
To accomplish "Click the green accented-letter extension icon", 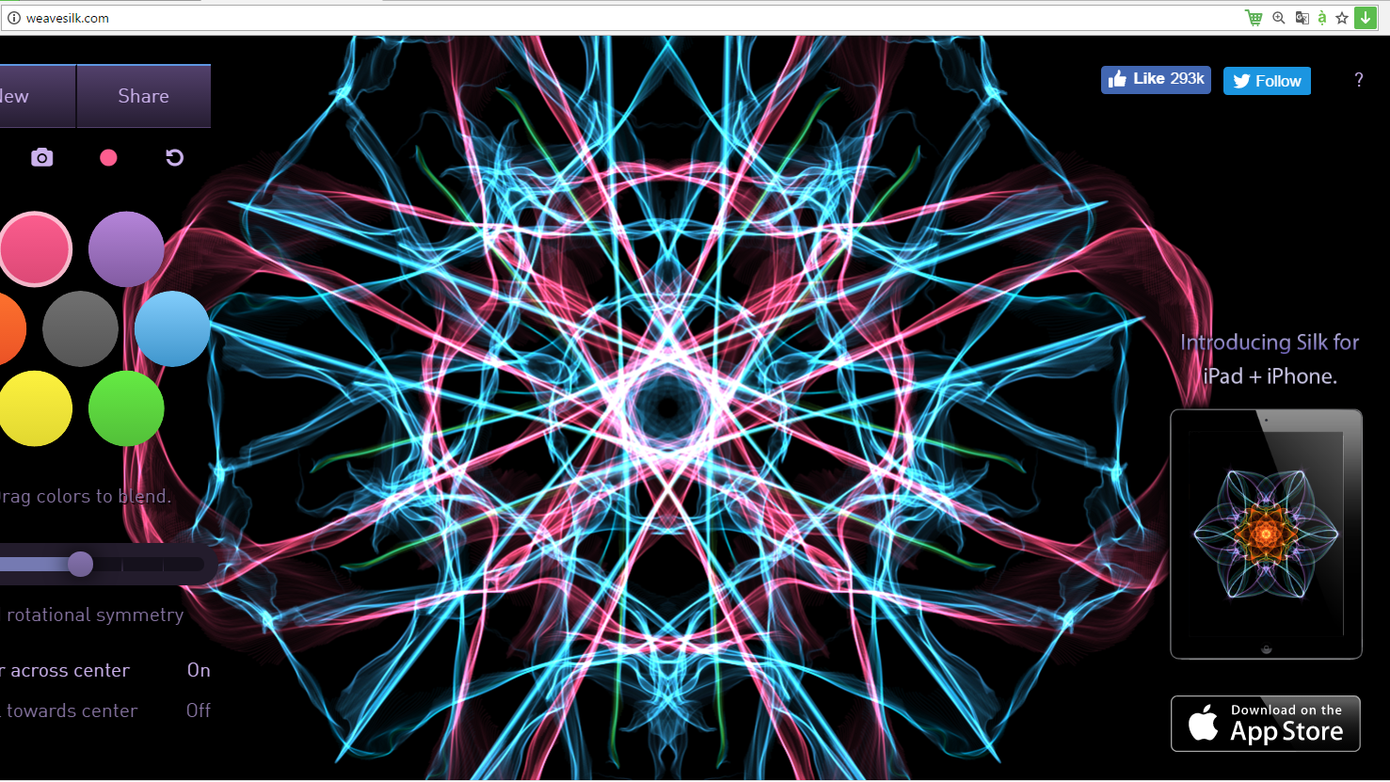I will 1322,18.
